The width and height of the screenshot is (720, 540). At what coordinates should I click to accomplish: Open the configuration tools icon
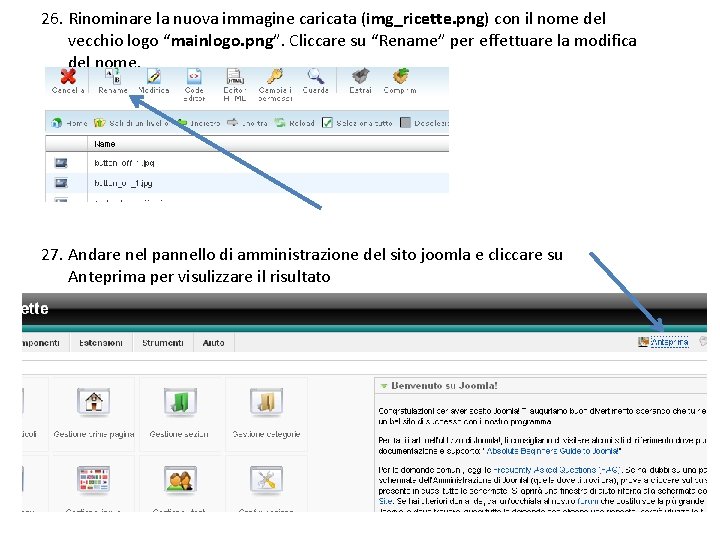(x=266, y=479)
